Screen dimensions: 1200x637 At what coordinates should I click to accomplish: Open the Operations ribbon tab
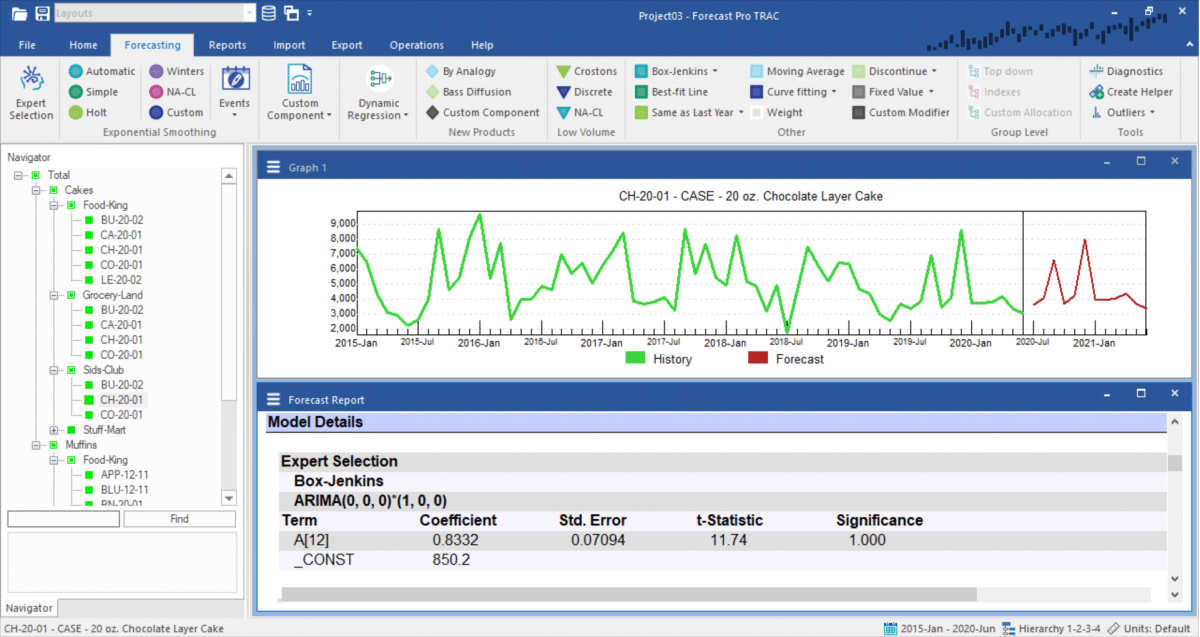(416, 45)
